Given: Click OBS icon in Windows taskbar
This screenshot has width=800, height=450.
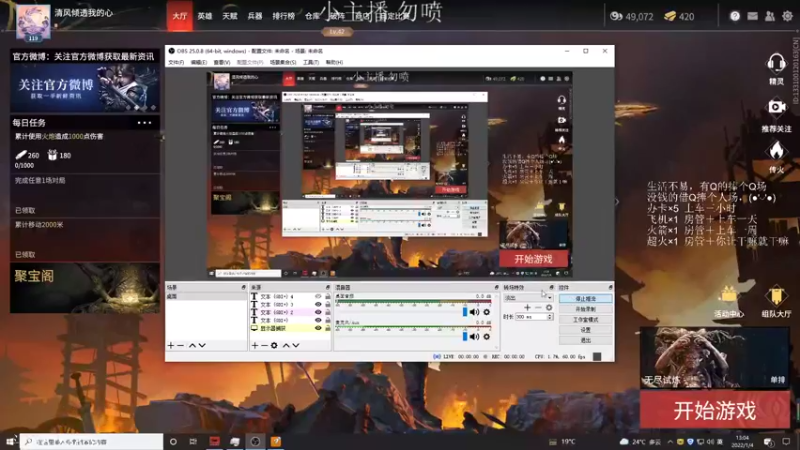Looking at the screenshot, I should (x=255, y=442).
